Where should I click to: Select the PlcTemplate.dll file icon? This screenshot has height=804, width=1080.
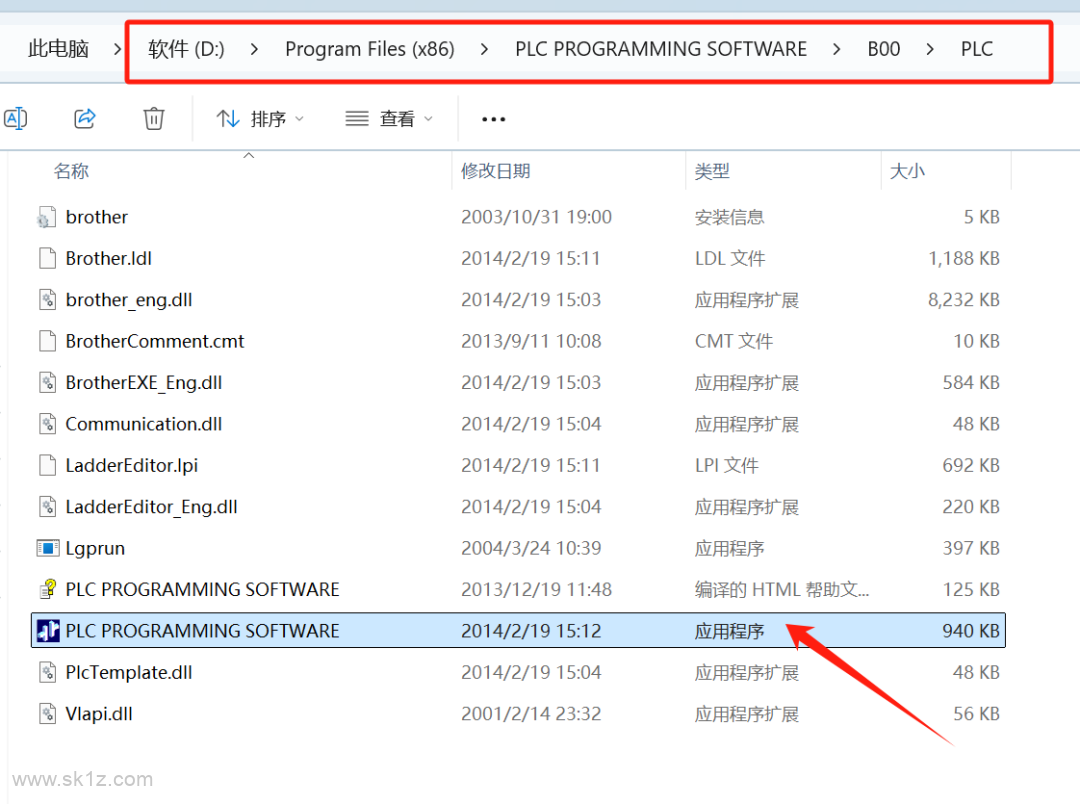pos(48,672)
